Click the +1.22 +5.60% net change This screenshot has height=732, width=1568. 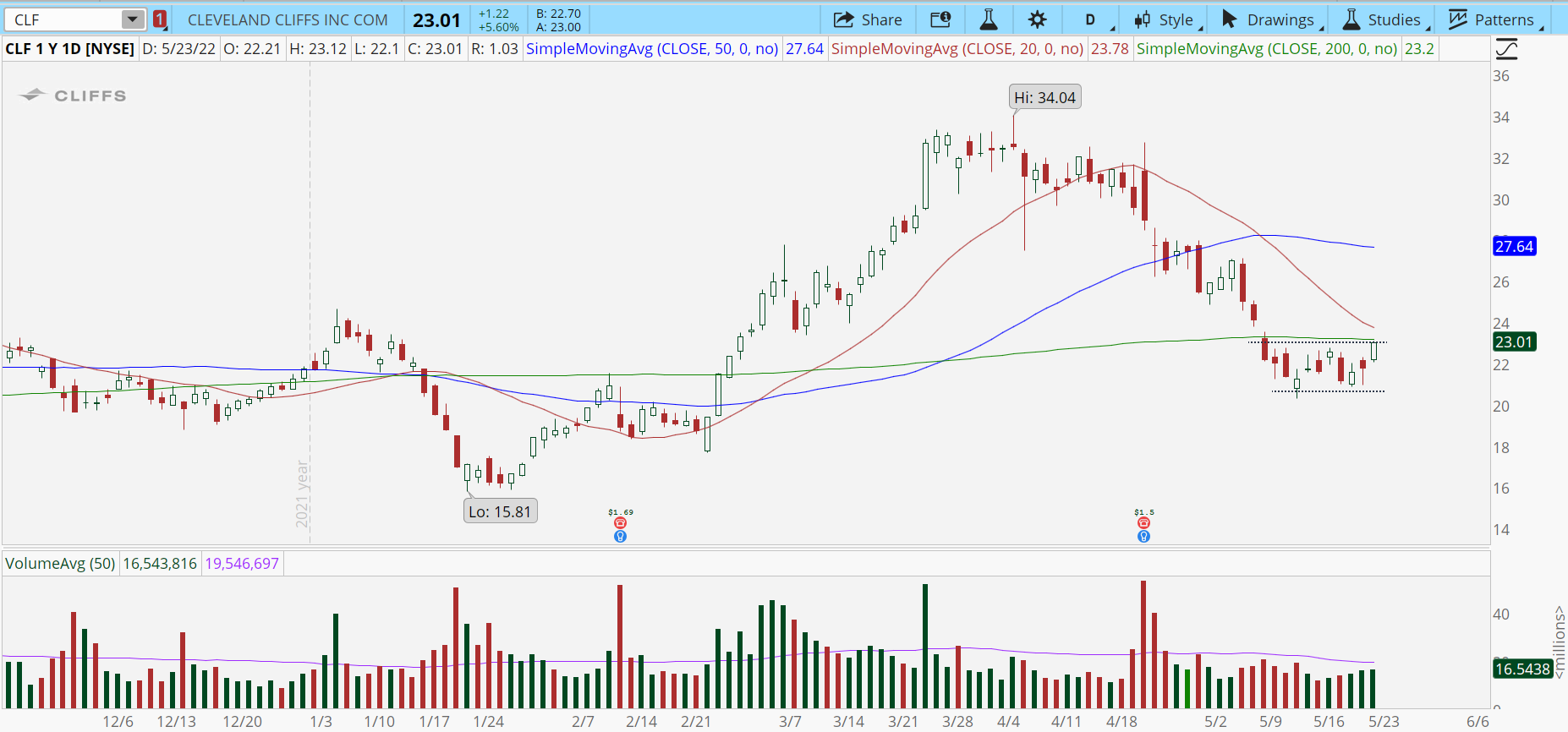click(498, 20)
